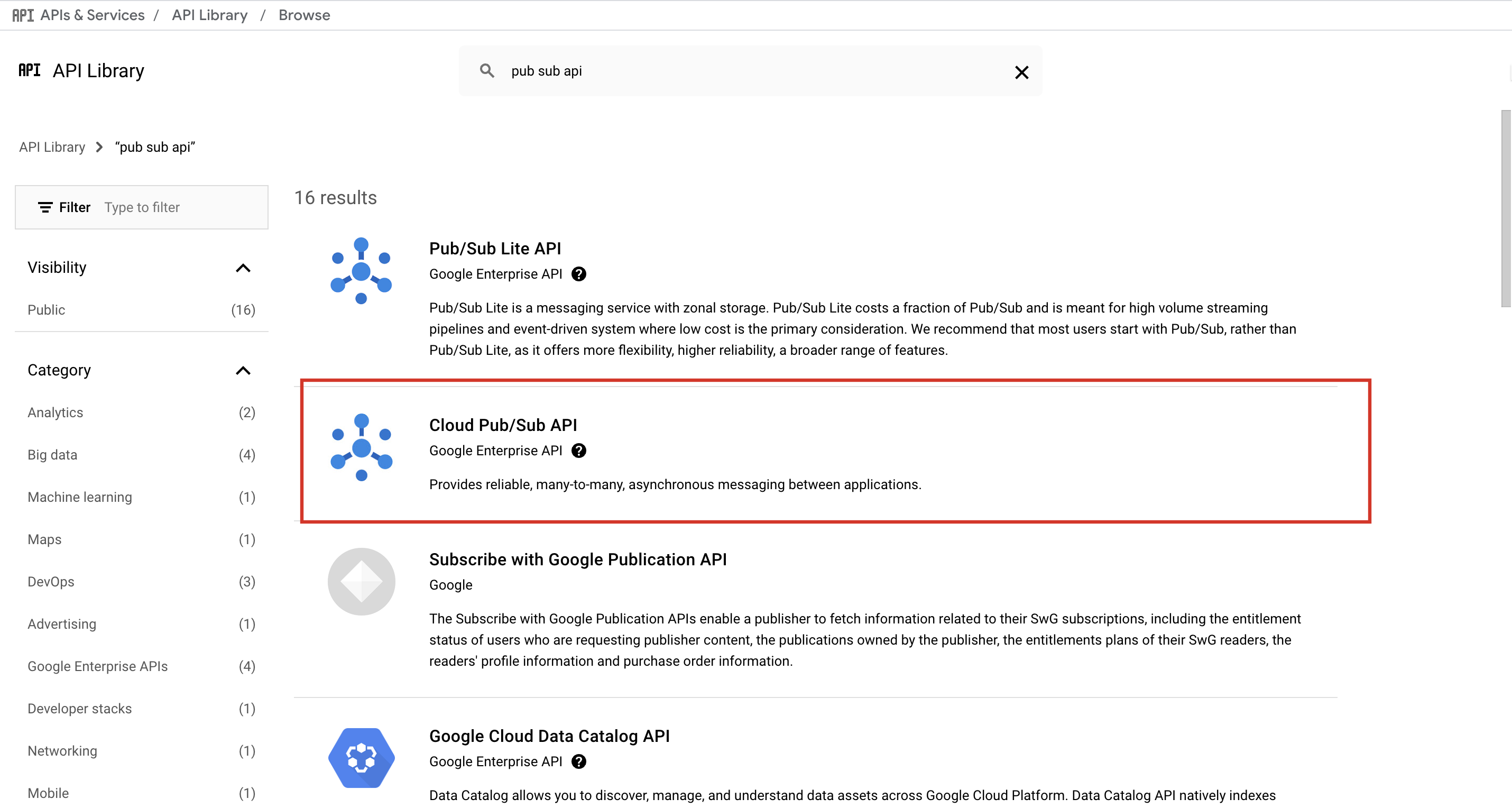Open the Pub/Sub Lite API result

click(x=495, y=249)
